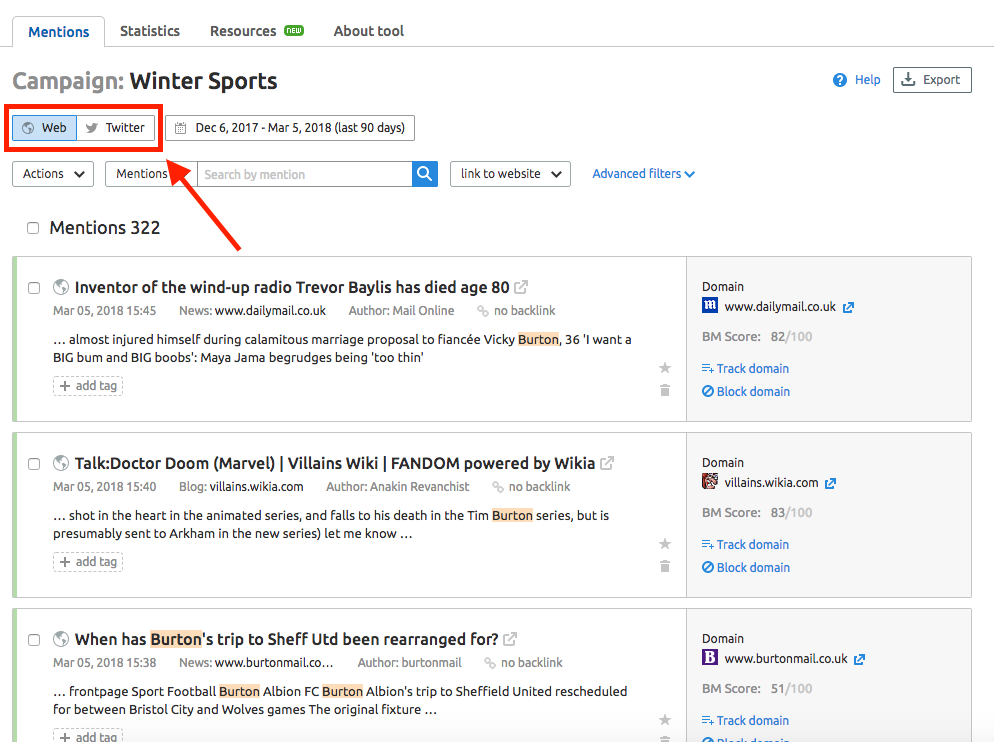Expand Advanced filters
The image size is (994, 742).
point(643,174)
